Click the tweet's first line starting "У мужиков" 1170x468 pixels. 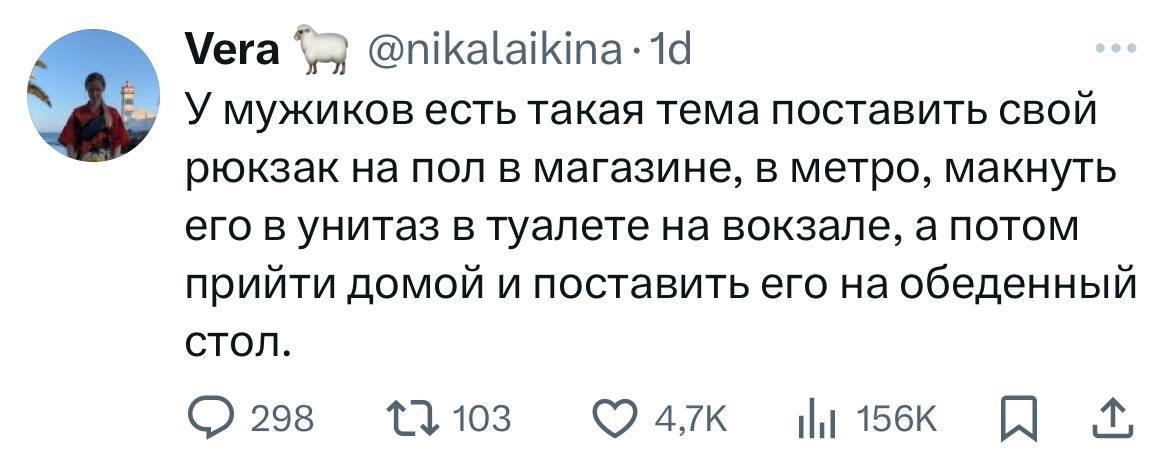point(642,111)
